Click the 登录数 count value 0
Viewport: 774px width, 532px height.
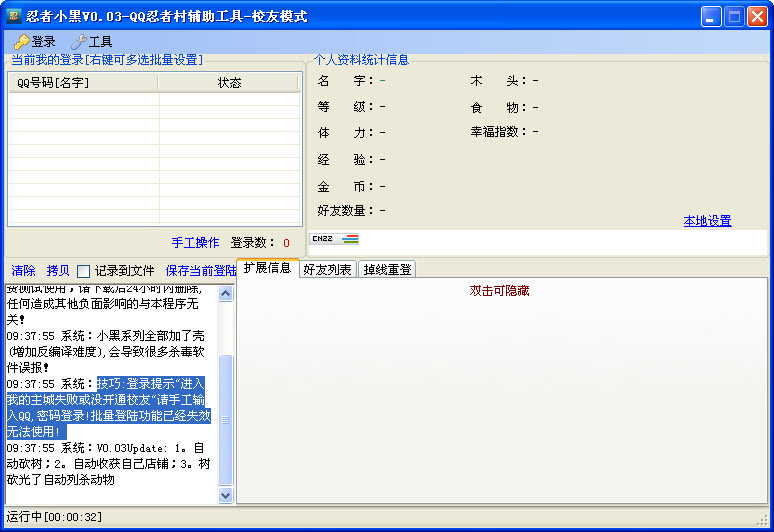[286, 243]
